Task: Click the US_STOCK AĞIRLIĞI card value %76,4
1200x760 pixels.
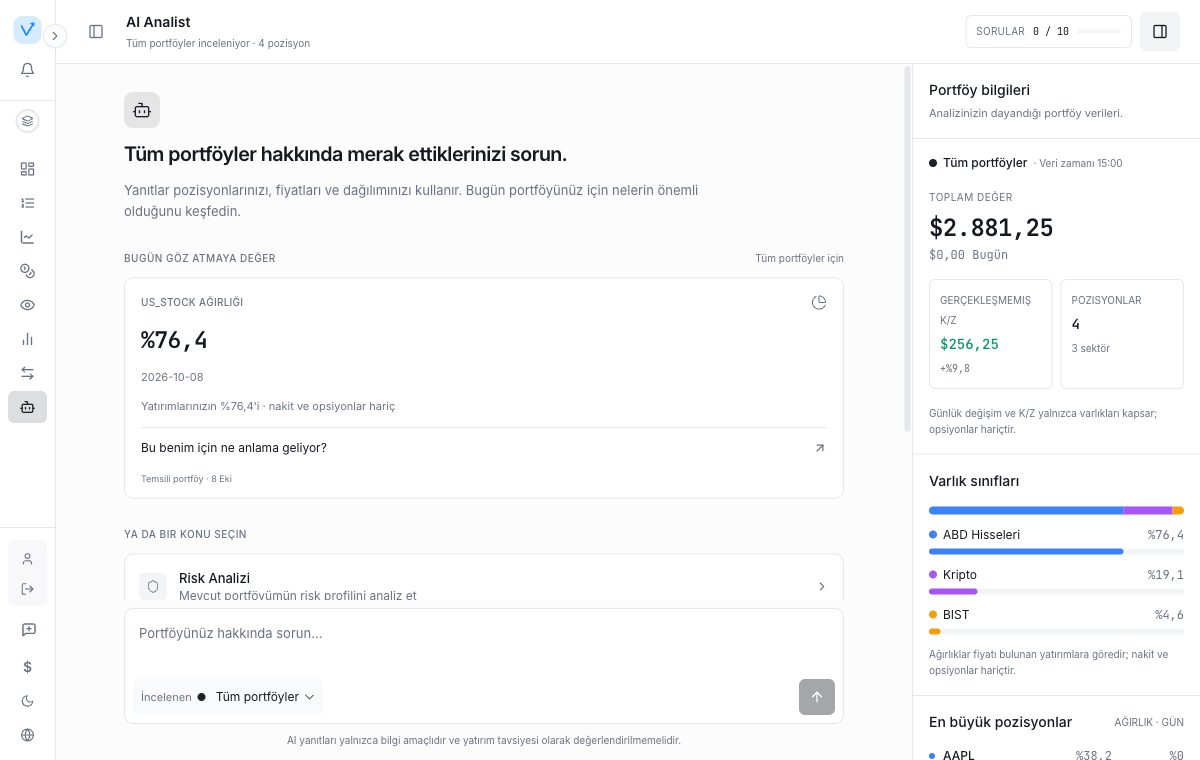Action: [174, 340]
